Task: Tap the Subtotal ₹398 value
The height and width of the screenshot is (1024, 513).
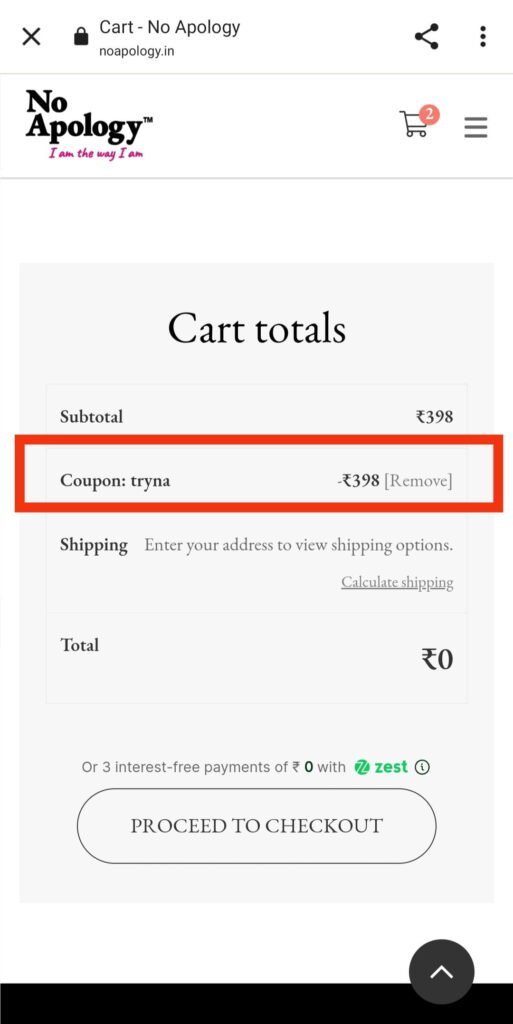Action: coord(435,417)
